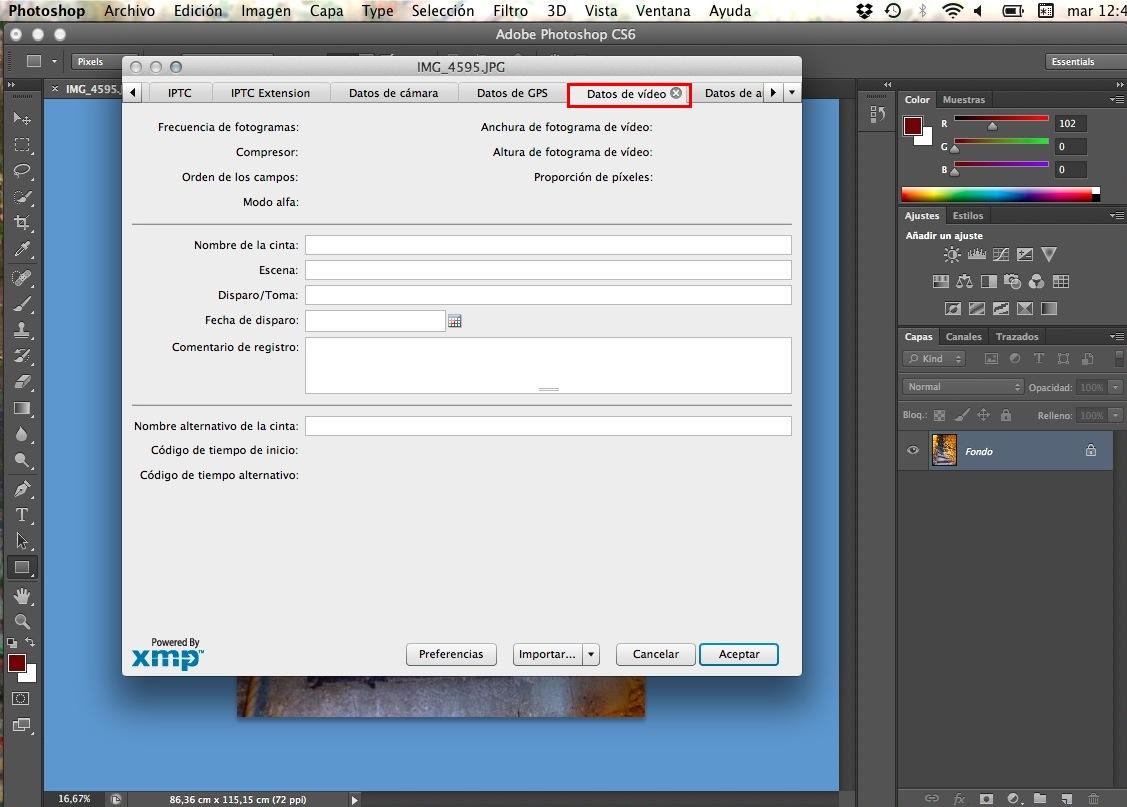Click the Aceptar button
Screen dimensions: 1127x807
[739, 654]
